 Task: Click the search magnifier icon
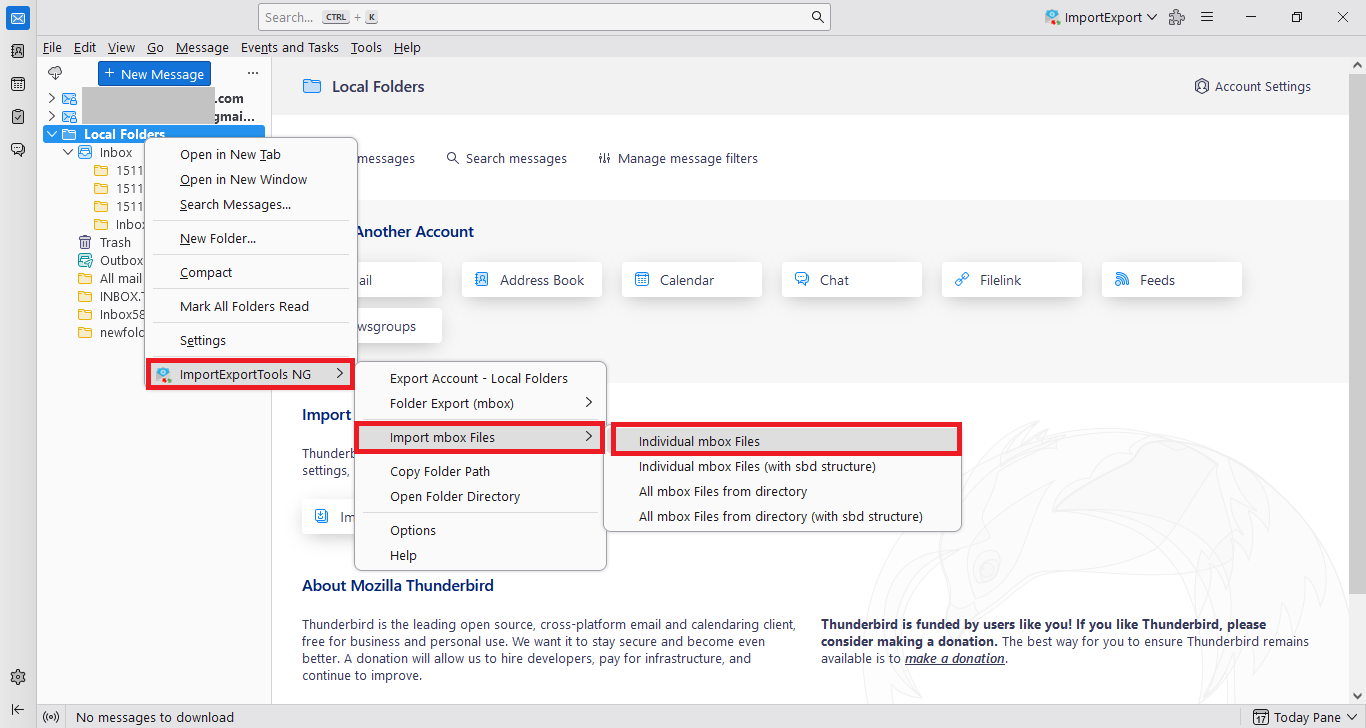818,17
